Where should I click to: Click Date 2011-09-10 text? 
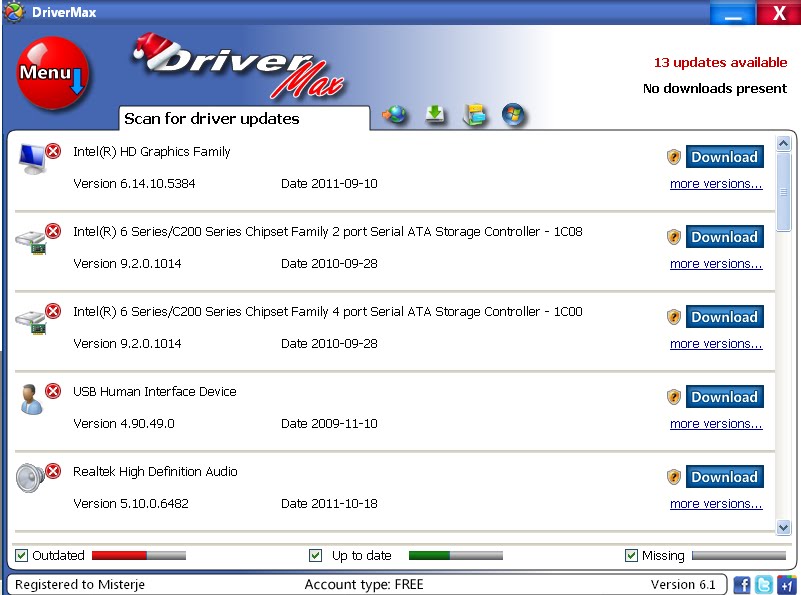tap(329, 184)
